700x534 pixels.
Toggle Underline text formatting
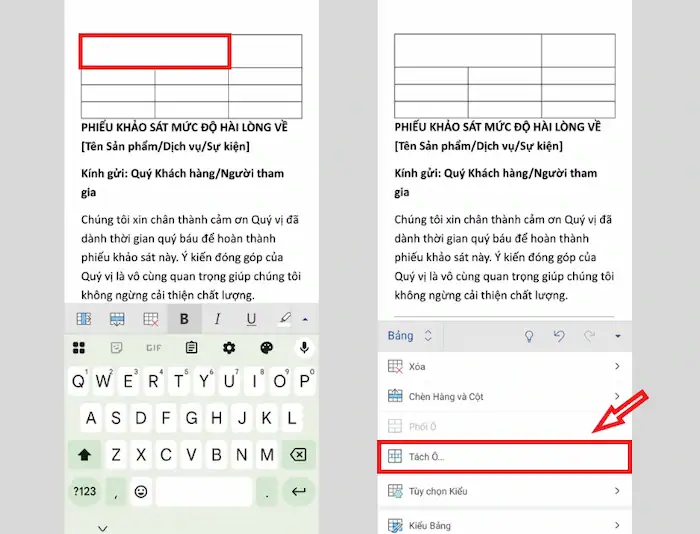point(251,319)
